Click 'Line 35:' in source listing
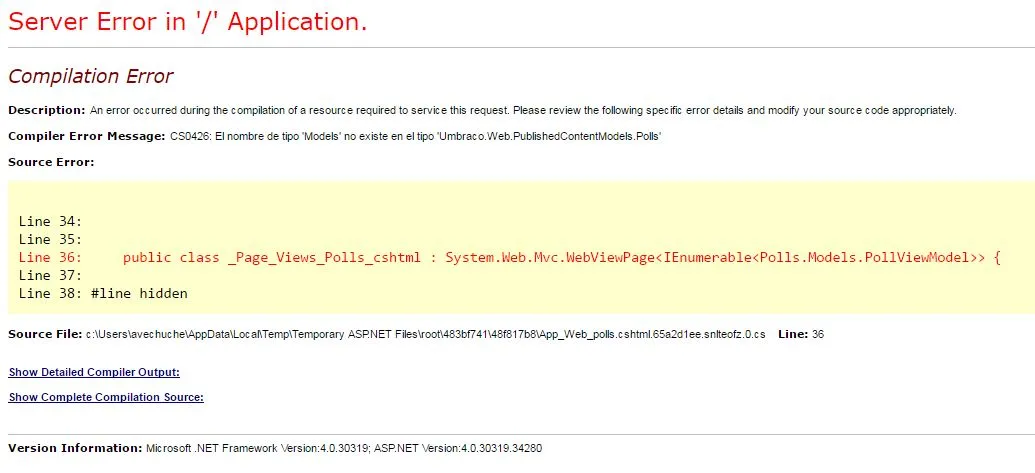 (50, 239)
